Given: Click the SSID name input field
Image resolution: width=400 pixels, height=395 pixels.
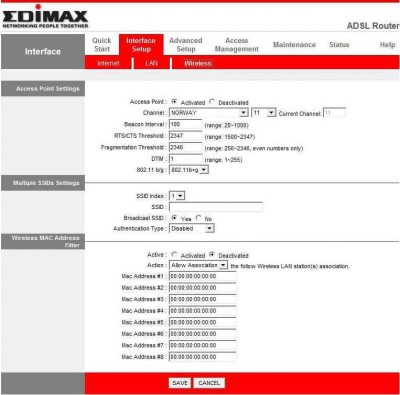Looking at the screenshot, I should [216, 207].
